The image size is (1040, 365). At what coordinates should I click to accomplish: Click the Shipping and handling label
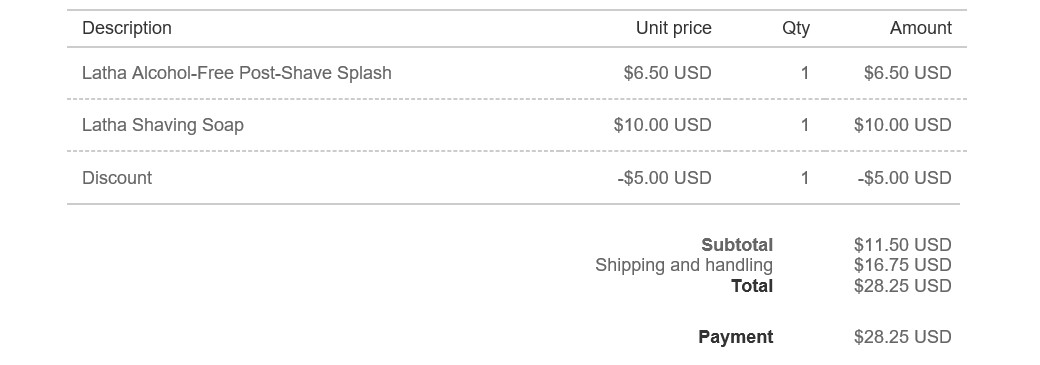coord(684,265)
